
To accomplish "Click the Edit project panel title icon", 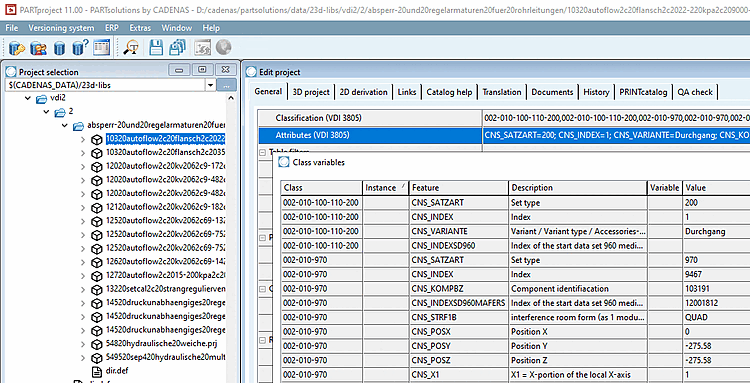I will 252,72.
